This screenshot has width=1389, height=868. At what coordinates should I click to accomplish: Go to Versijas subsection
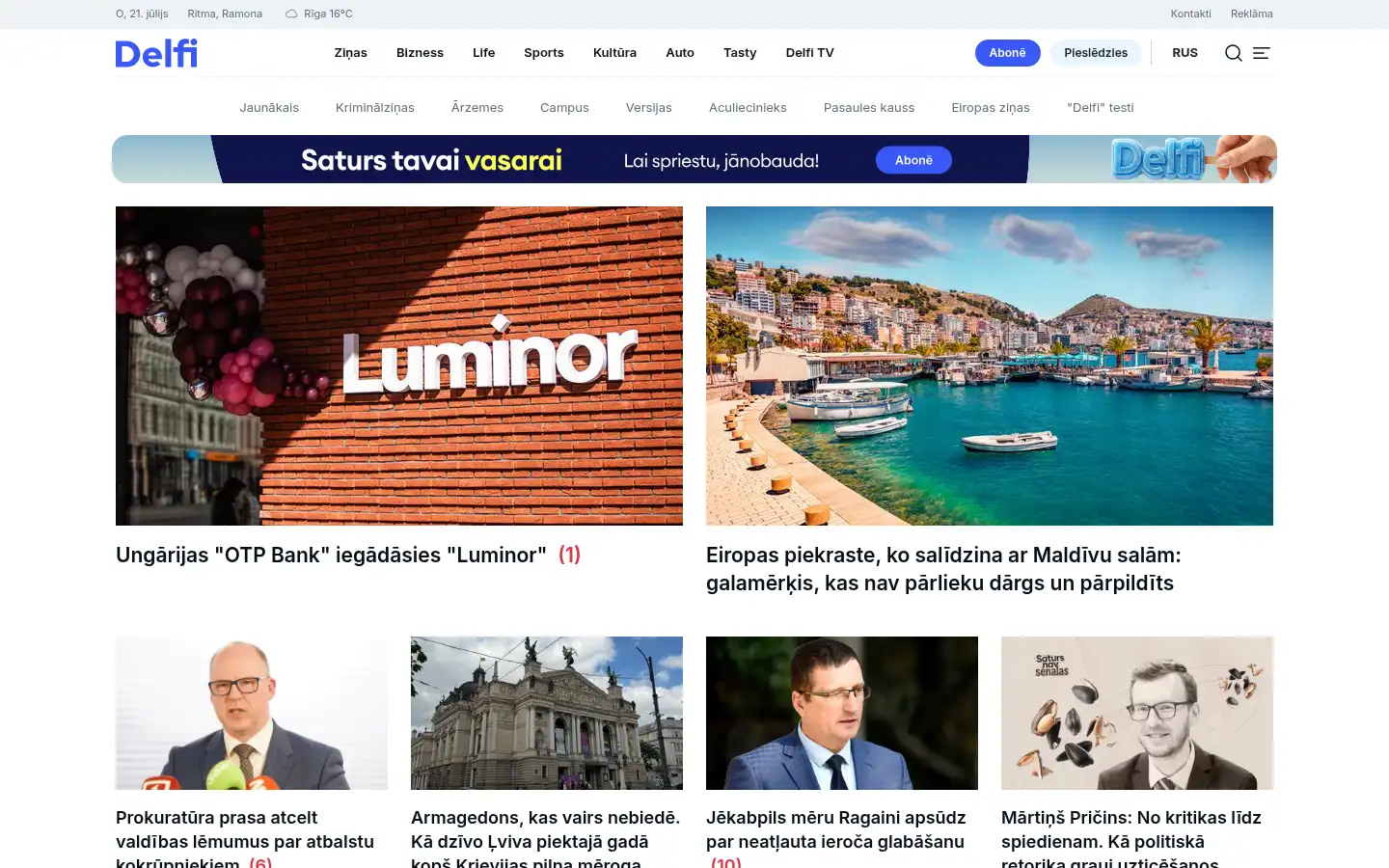coord(648,108)
